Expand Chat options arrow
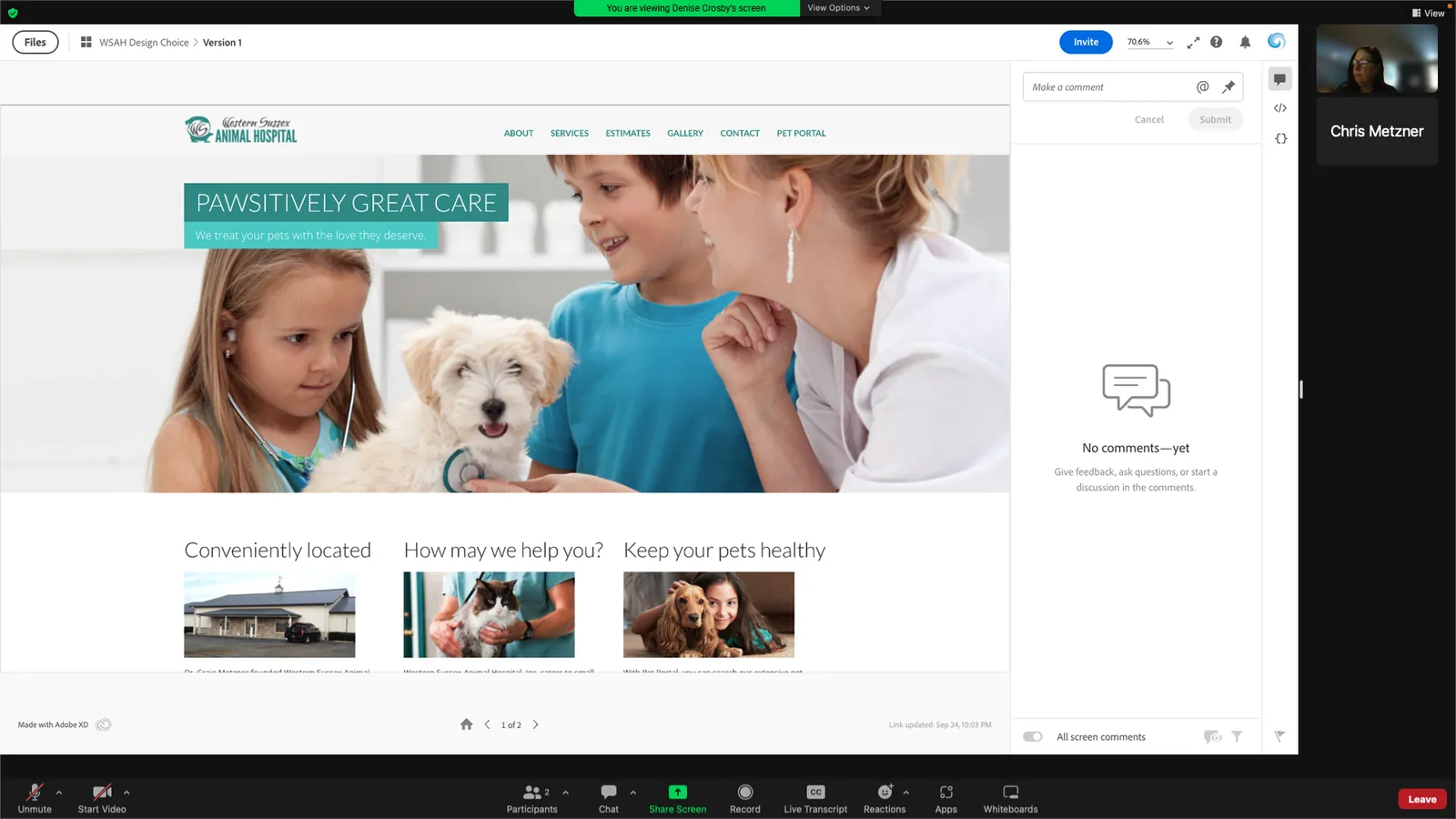This screenshot has width=1456, height=819. [x=633, y=793]
